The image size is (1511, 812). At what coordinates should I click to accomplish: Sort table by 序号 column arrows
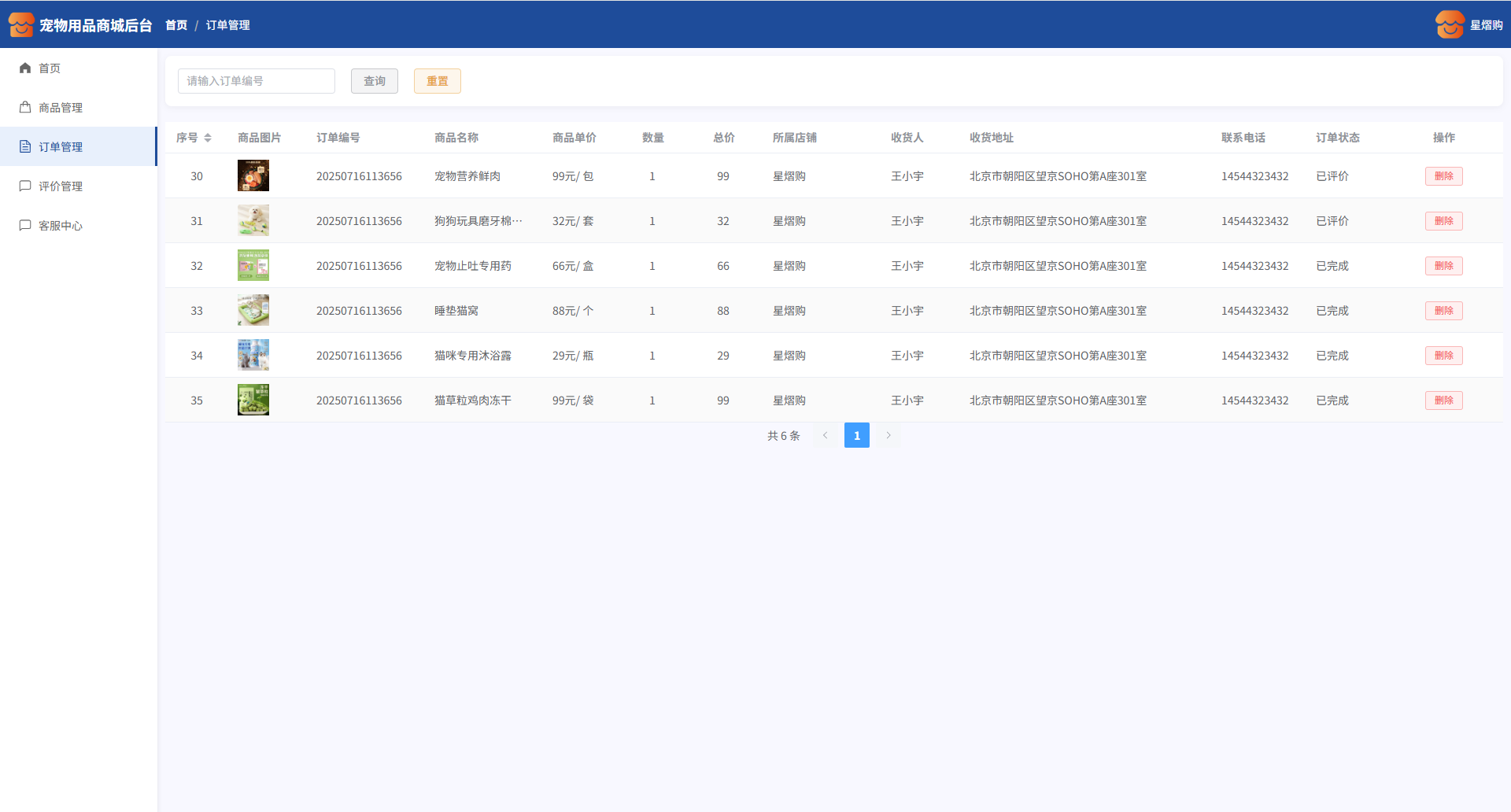pos(208,138)
